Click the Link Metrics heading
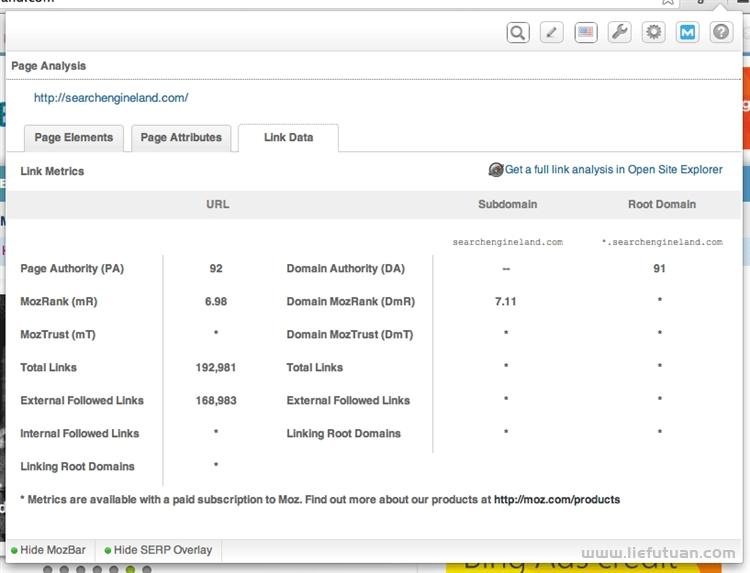Viewport: 750px width, 573px height. (x=52, y=171)
